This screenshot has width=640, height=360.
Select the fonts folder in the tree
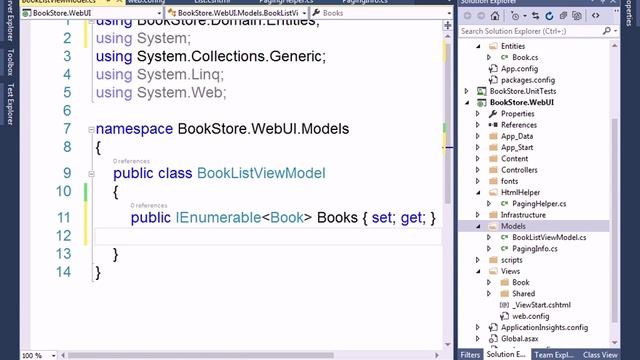(x=509, y=181)
